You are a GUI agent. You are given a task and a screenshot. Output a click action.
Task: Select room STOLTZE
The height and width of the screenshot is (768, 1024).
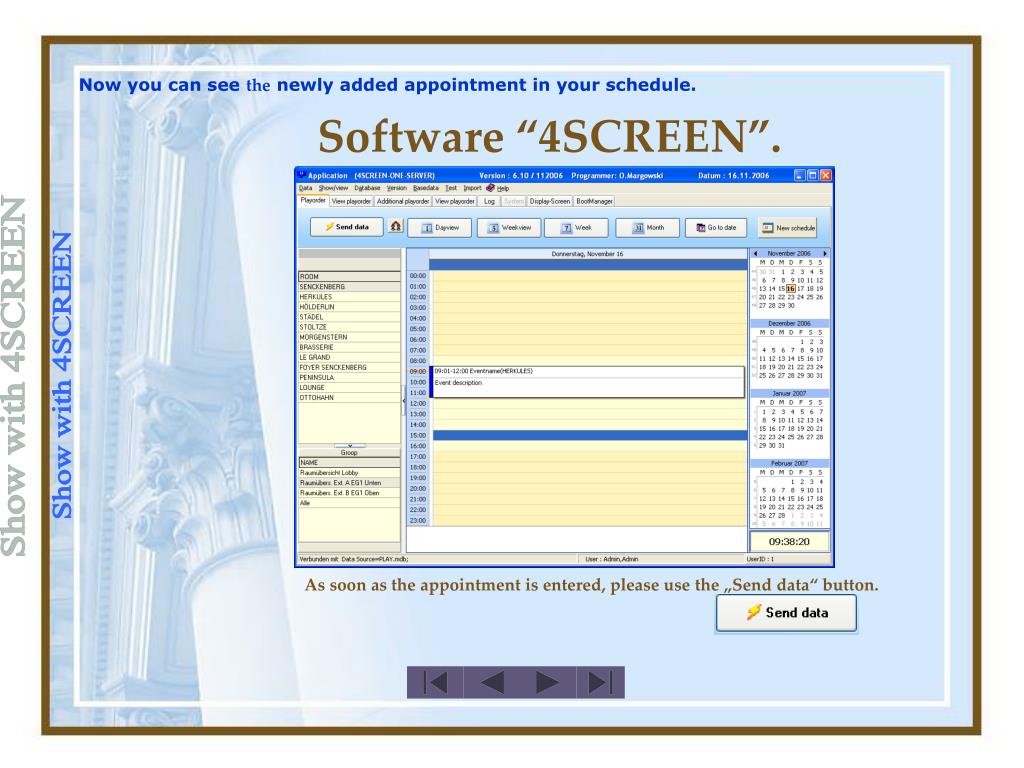click(349, 327)
